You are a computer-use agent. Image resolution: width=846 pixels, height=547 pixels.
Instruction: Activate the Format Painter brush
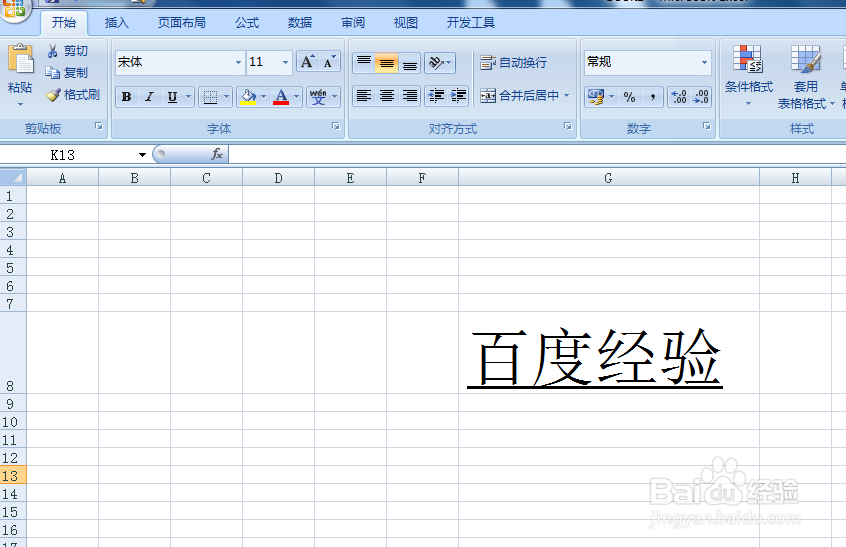(x=53, y=95)
